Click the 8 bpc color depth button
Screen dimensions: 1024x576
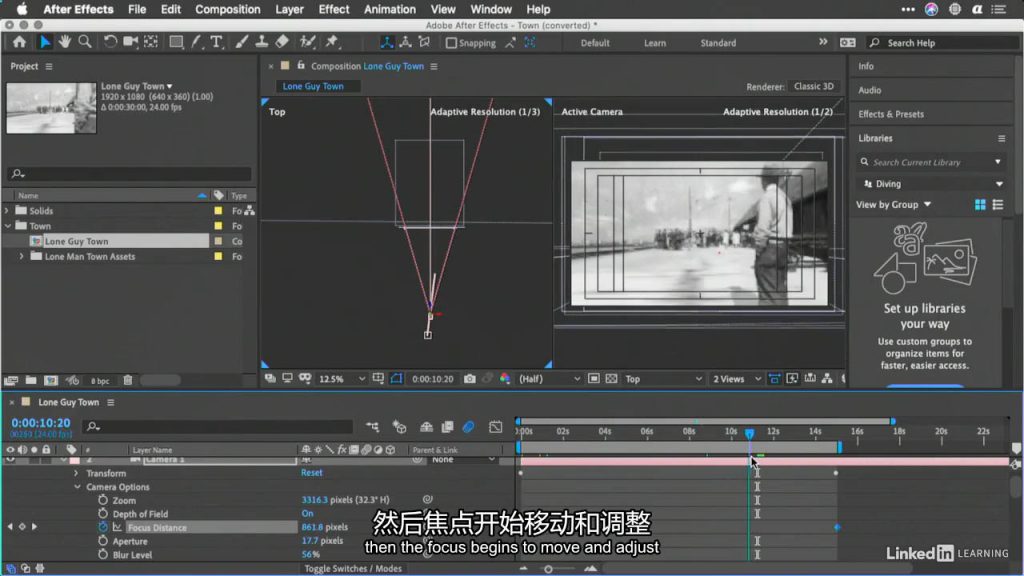(x=100, y=381)
